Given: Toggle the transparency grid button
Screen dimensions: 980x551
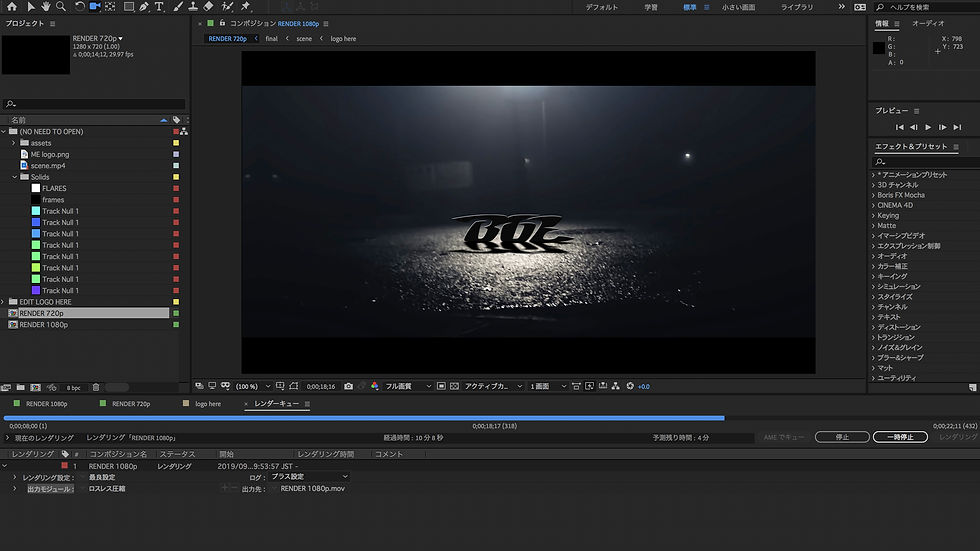Looking at the screenshot, I should click(454, 386).
